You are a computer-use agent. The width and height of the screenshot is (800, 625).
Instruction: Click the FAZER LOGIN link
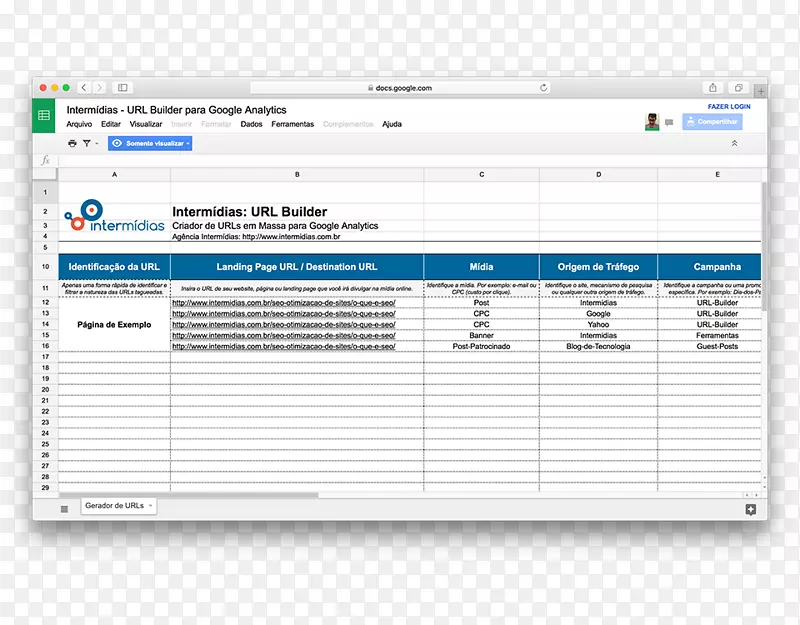point(729,107)
